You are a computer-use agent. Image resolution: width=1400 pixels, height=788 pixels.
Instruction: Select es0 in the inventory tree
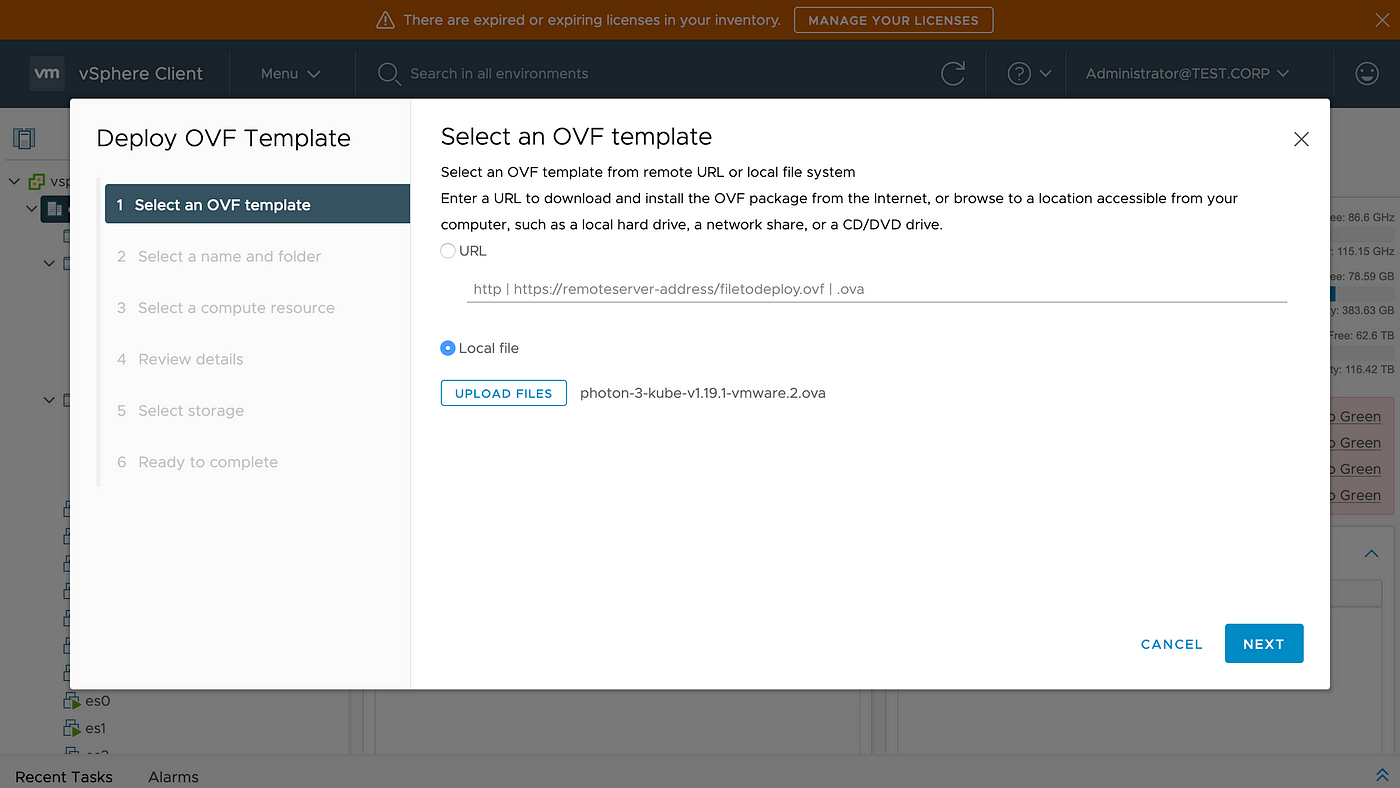97,702
